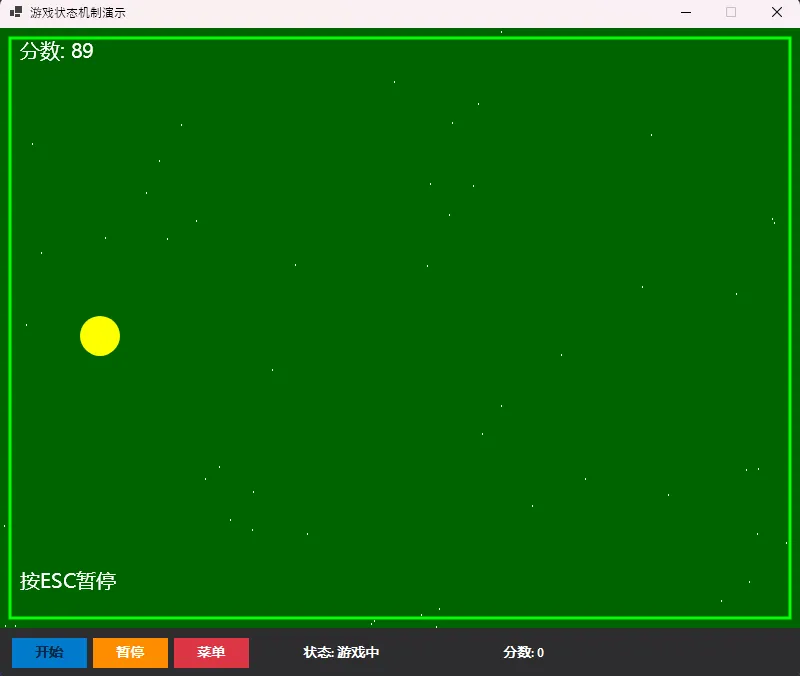Click the empty middle of the title bar

400,12
